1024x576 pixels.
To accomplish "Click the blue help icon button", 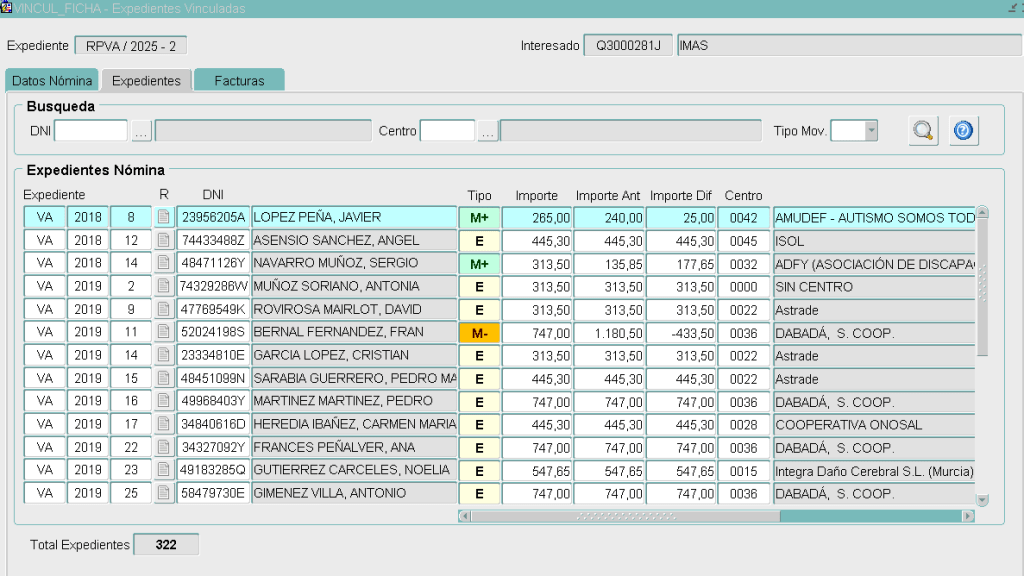I will click(963, 131).
